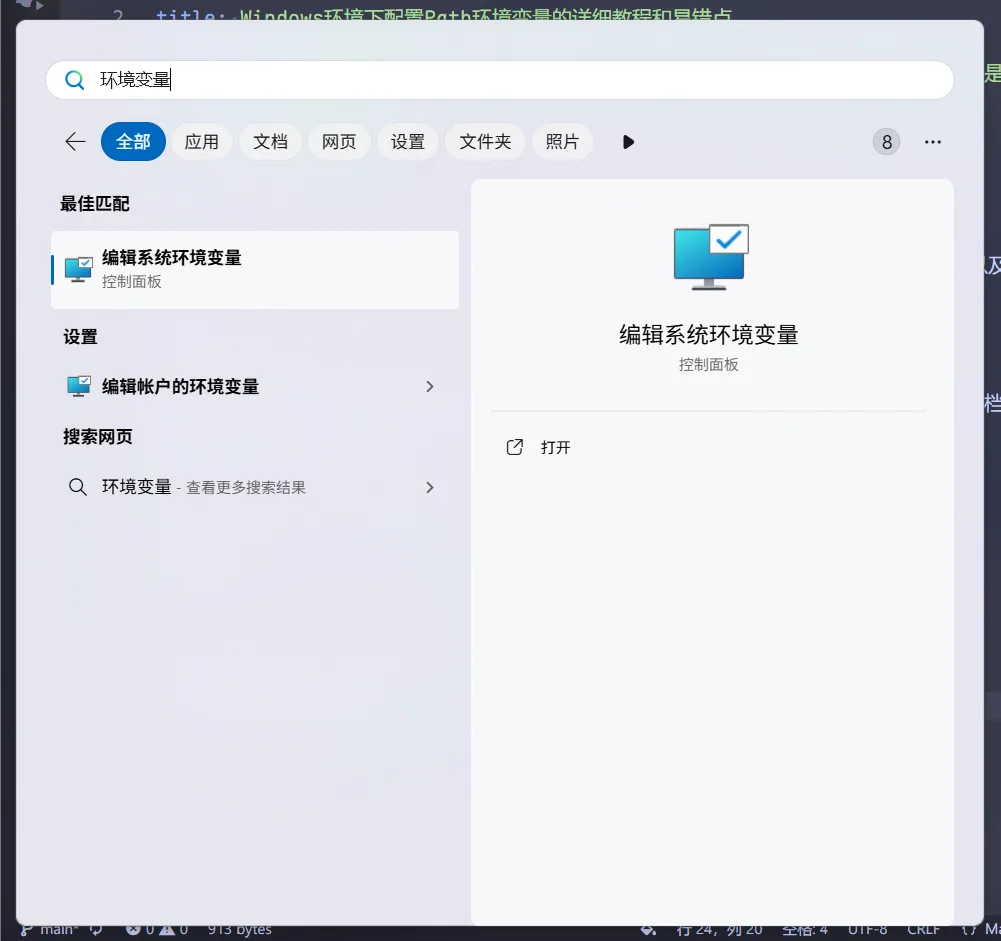Open the 编辑系统环境变量 best match result

(255, 269)
